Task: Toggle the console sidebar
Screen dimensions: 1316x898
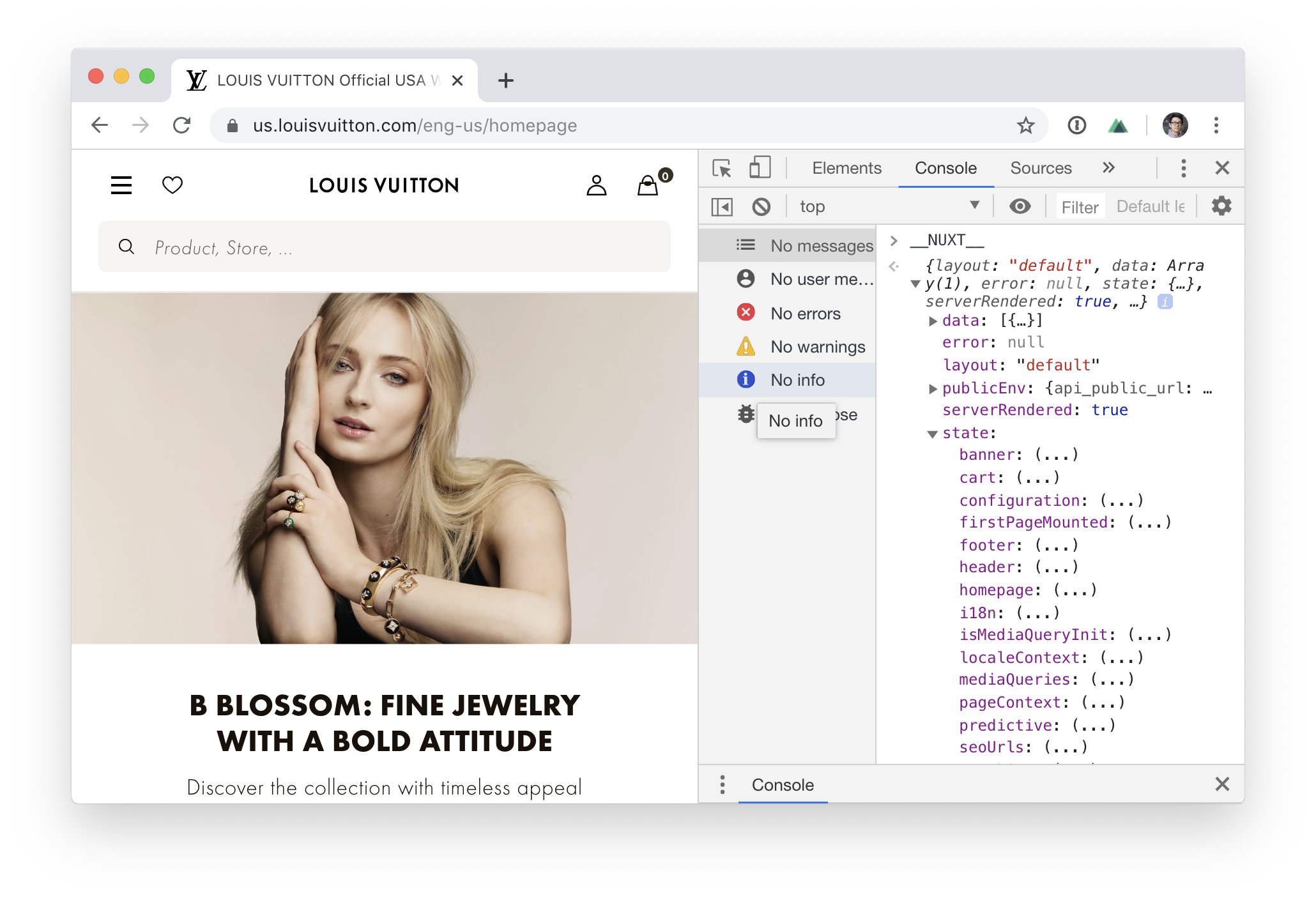Action: pos(722,207)
